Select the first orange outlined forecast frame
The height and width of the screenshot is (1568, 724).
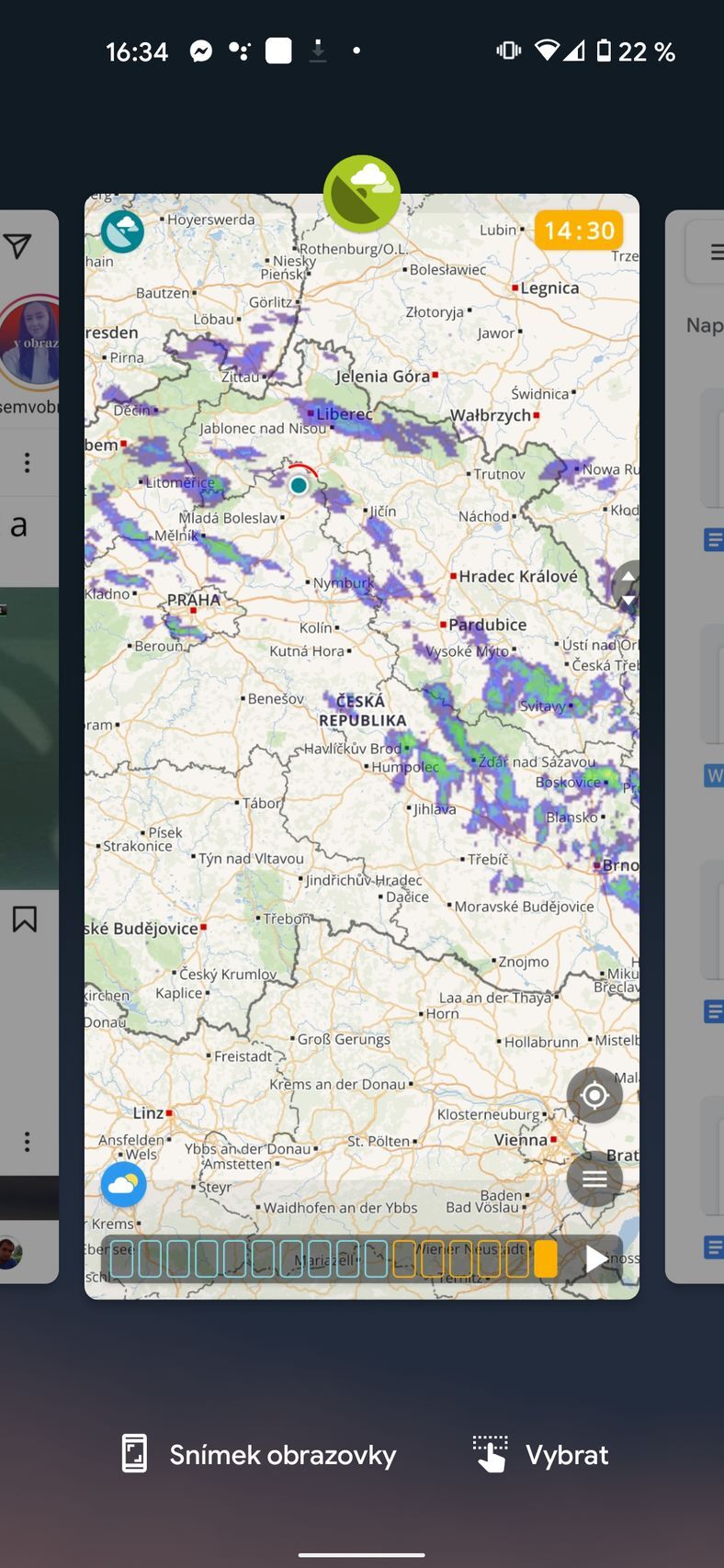404,1258
